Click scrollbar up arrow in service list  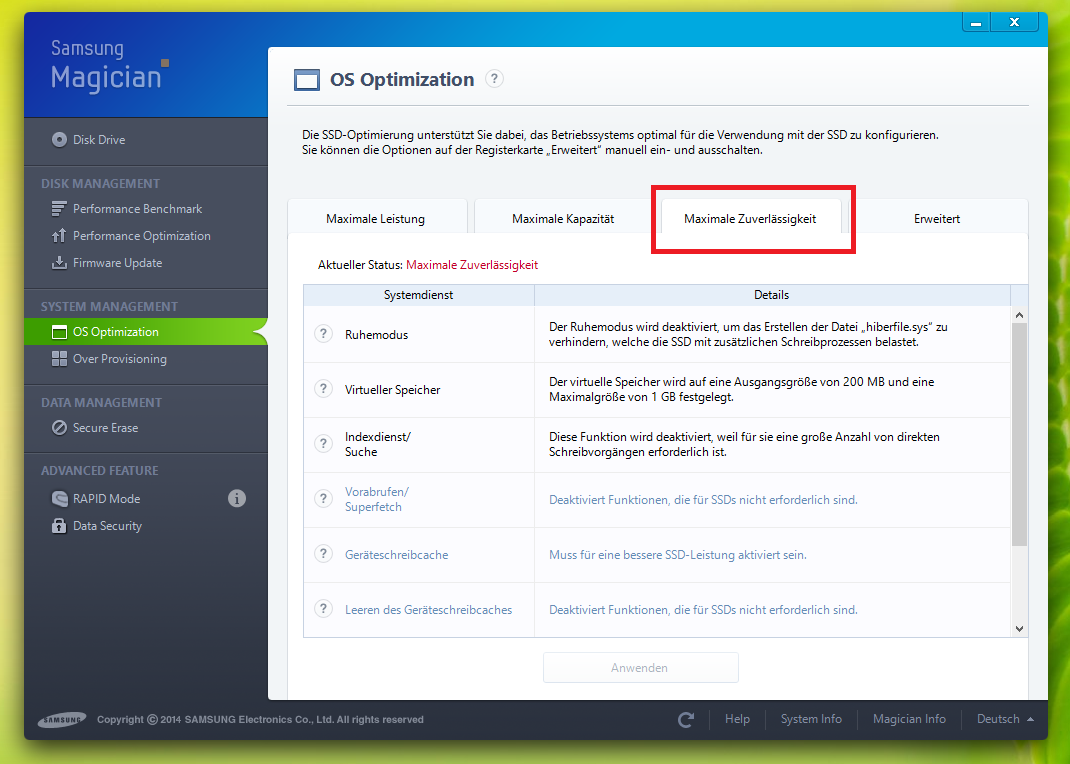click(x=1019, y=315)
